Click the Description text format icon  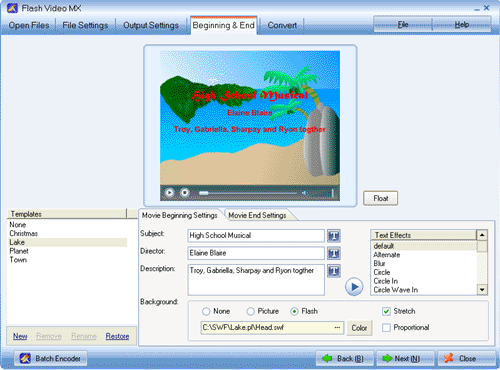pyautogui.click(x=334, y=271)
